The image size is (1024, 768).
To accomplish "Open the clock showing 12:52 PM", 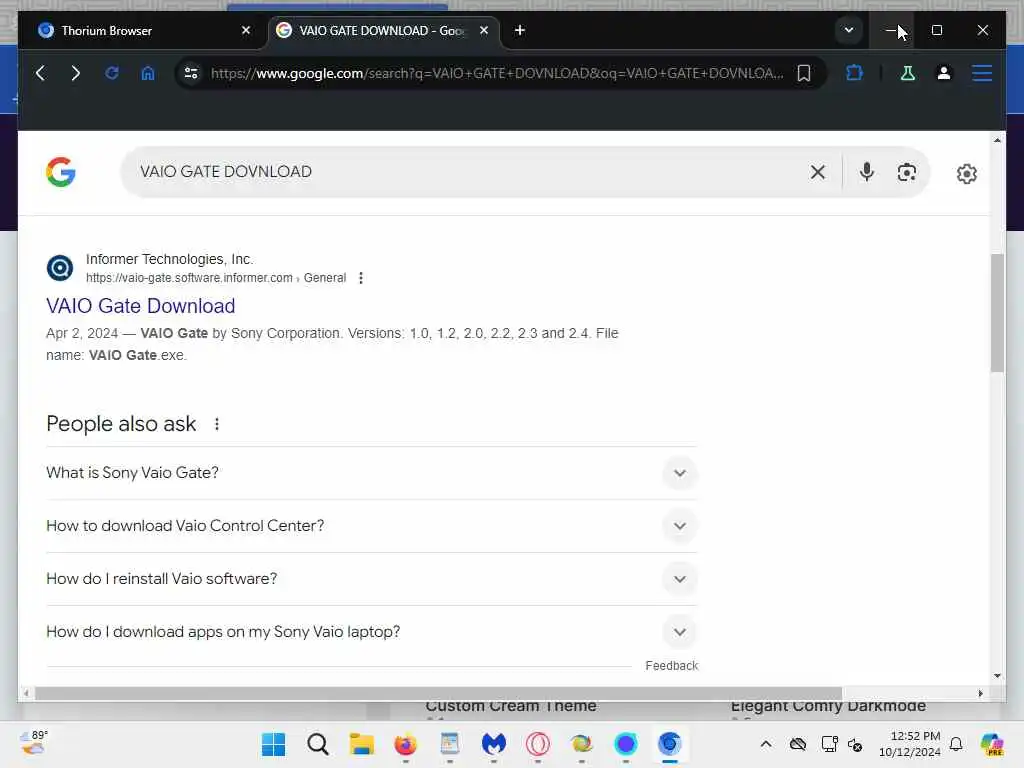I will (x=910, y=744).
